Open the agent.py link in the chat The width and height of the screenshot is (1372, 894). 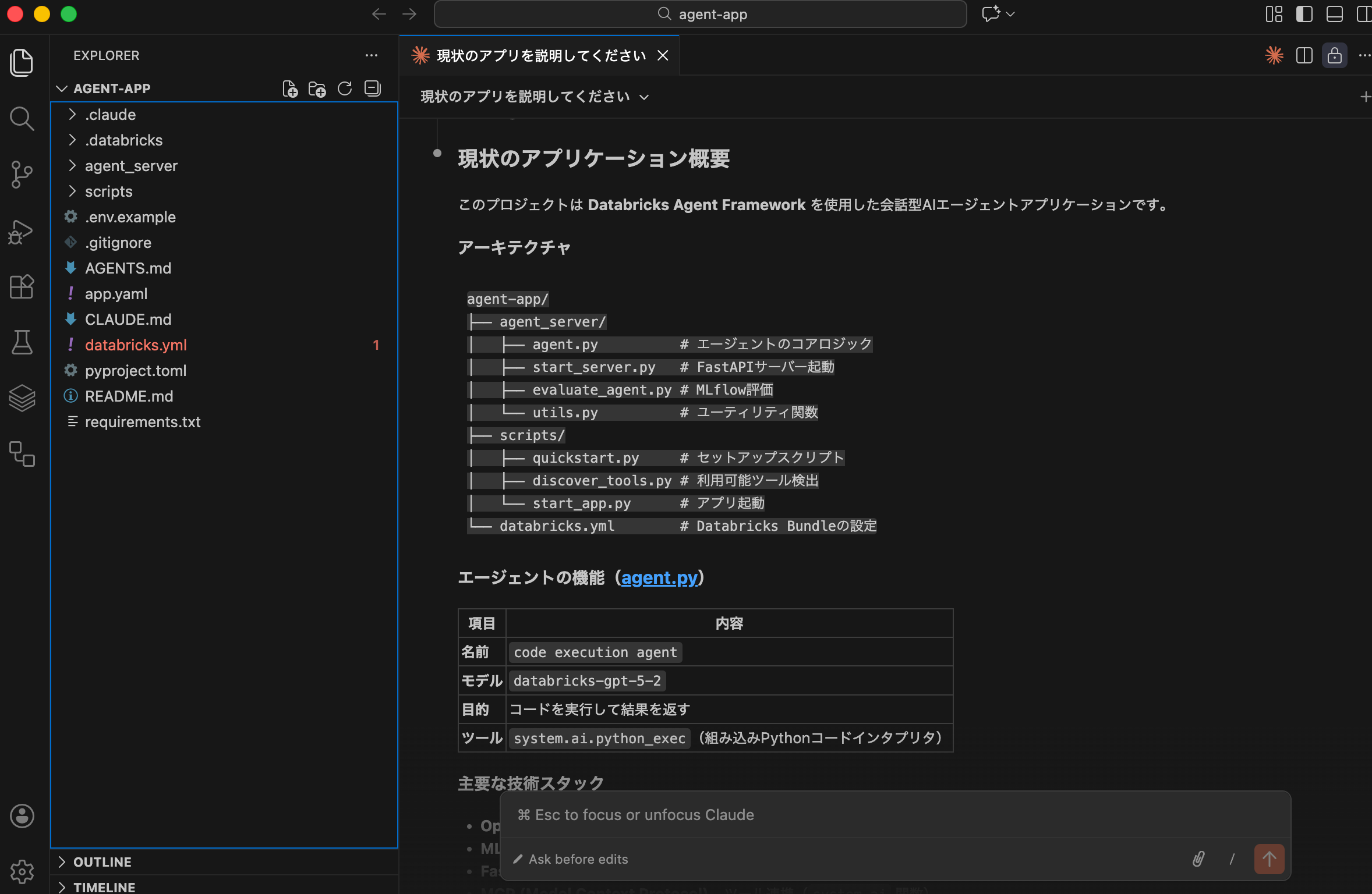(x=660, y=577)
